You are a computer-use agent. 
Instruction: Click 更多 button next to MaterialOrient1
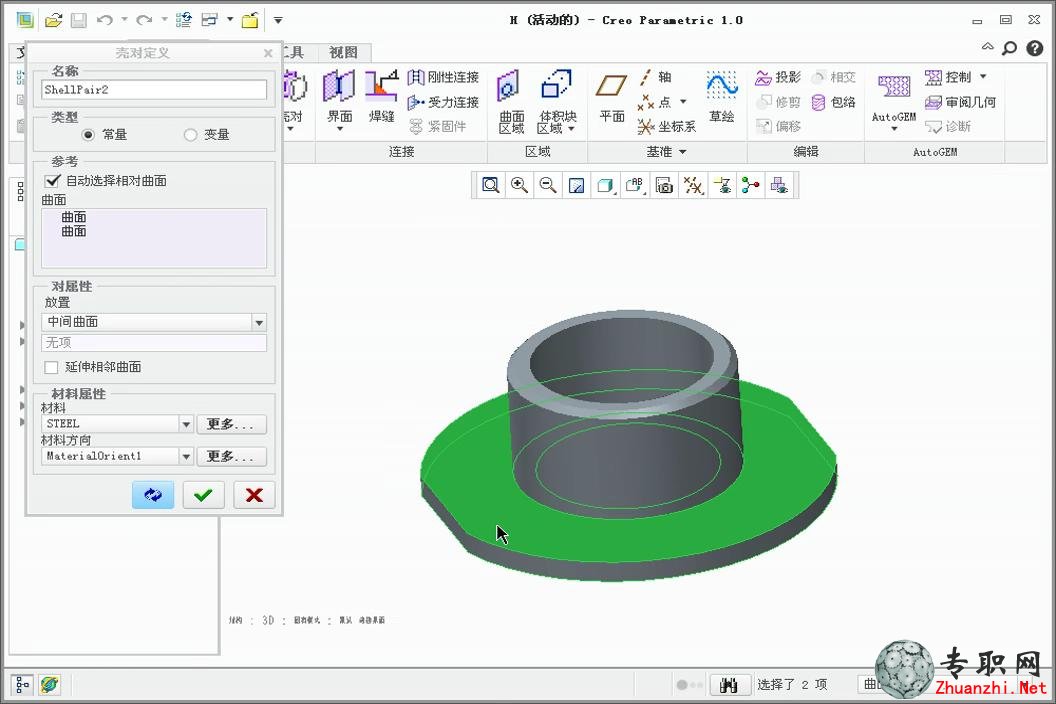tap(232, 456)
